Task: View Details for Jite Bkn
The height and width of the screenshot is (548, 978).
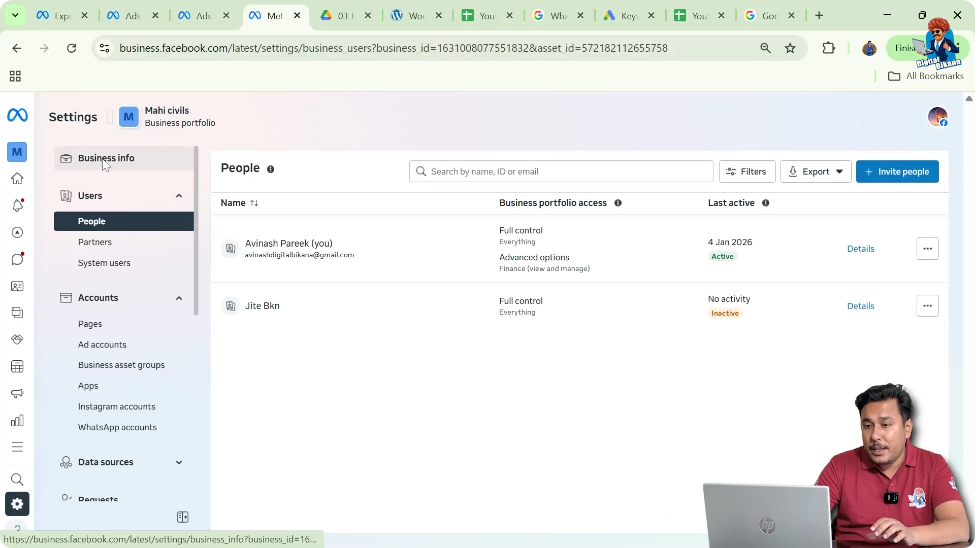Action: [x=860, y=306]
